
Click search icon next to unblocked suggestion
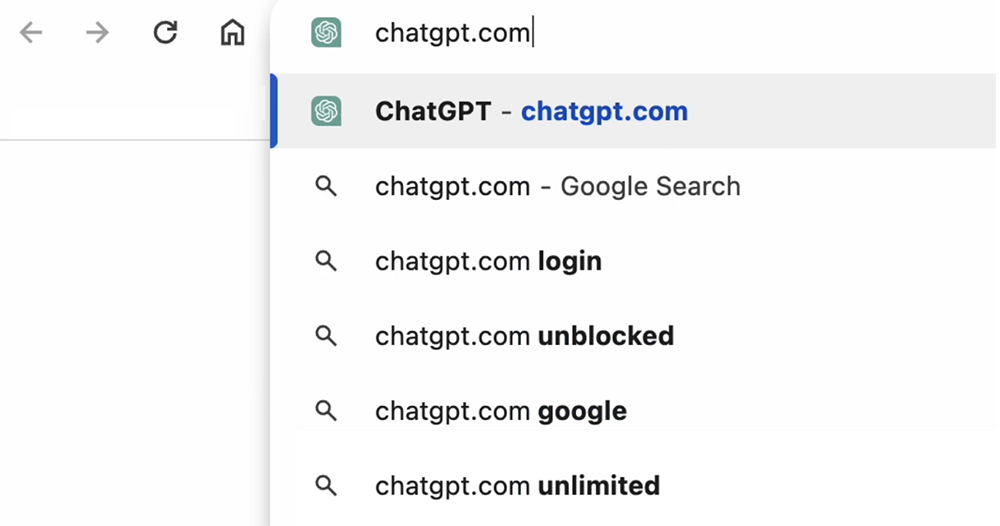click(326, 335)
